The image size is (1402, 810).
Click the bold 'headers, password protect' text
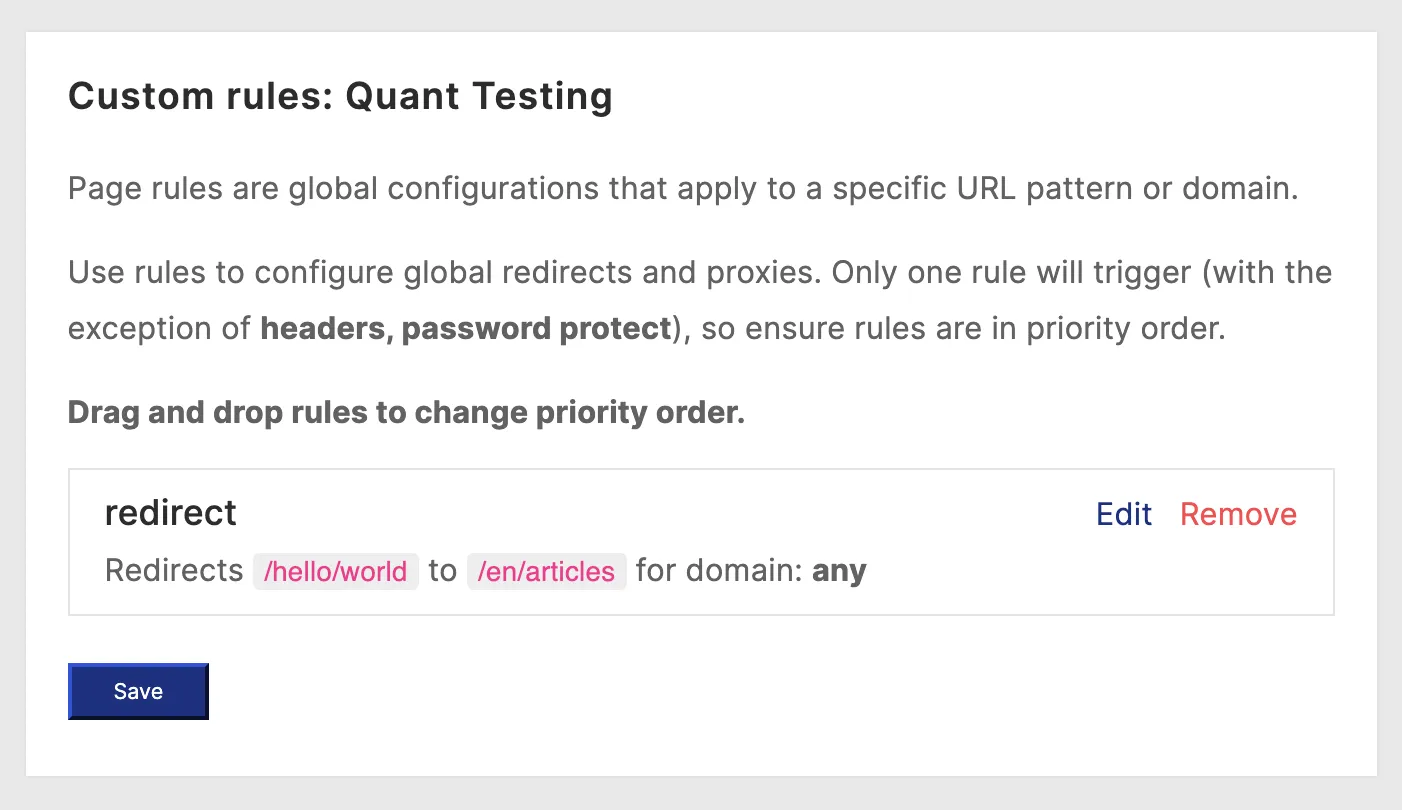(x=465, y=329)
